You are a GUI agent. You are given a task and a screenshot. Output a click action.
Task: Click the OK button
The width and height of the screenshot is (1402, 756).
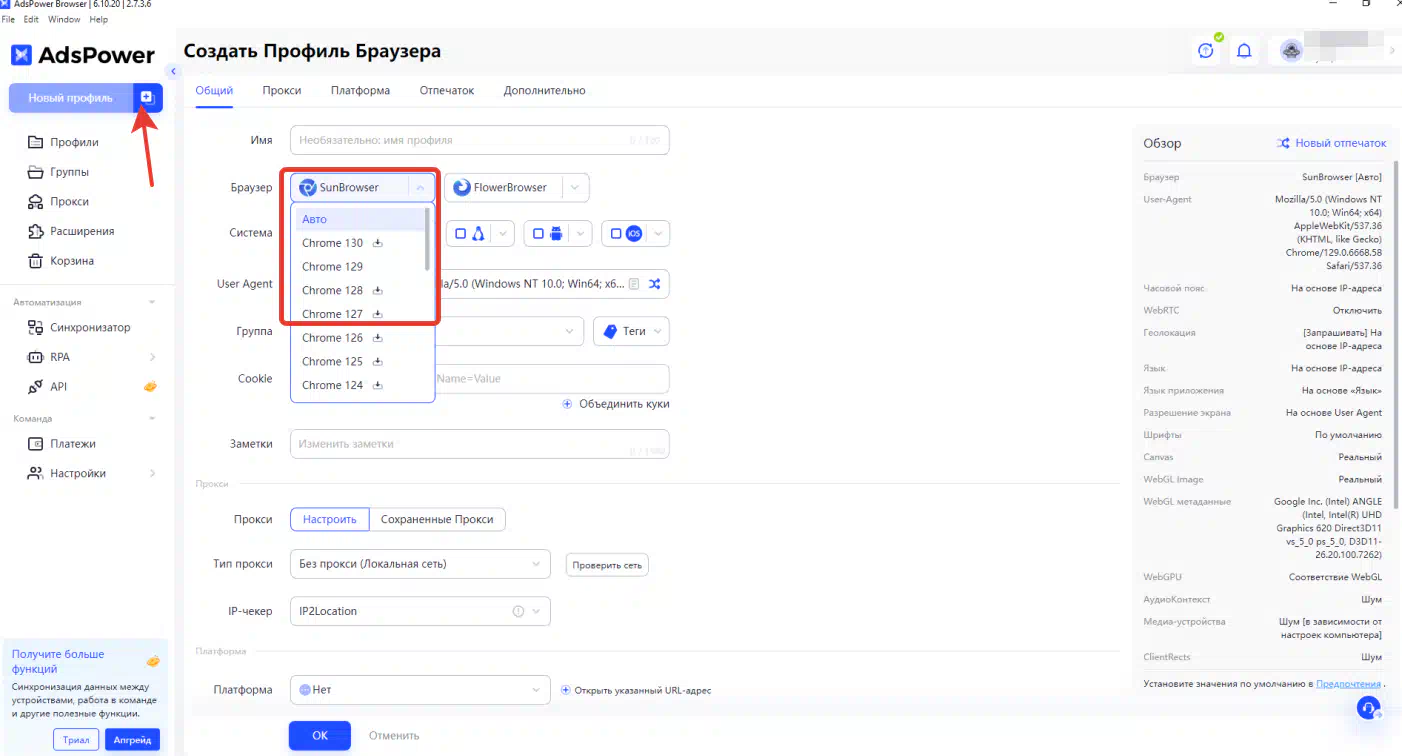[320, 735]
